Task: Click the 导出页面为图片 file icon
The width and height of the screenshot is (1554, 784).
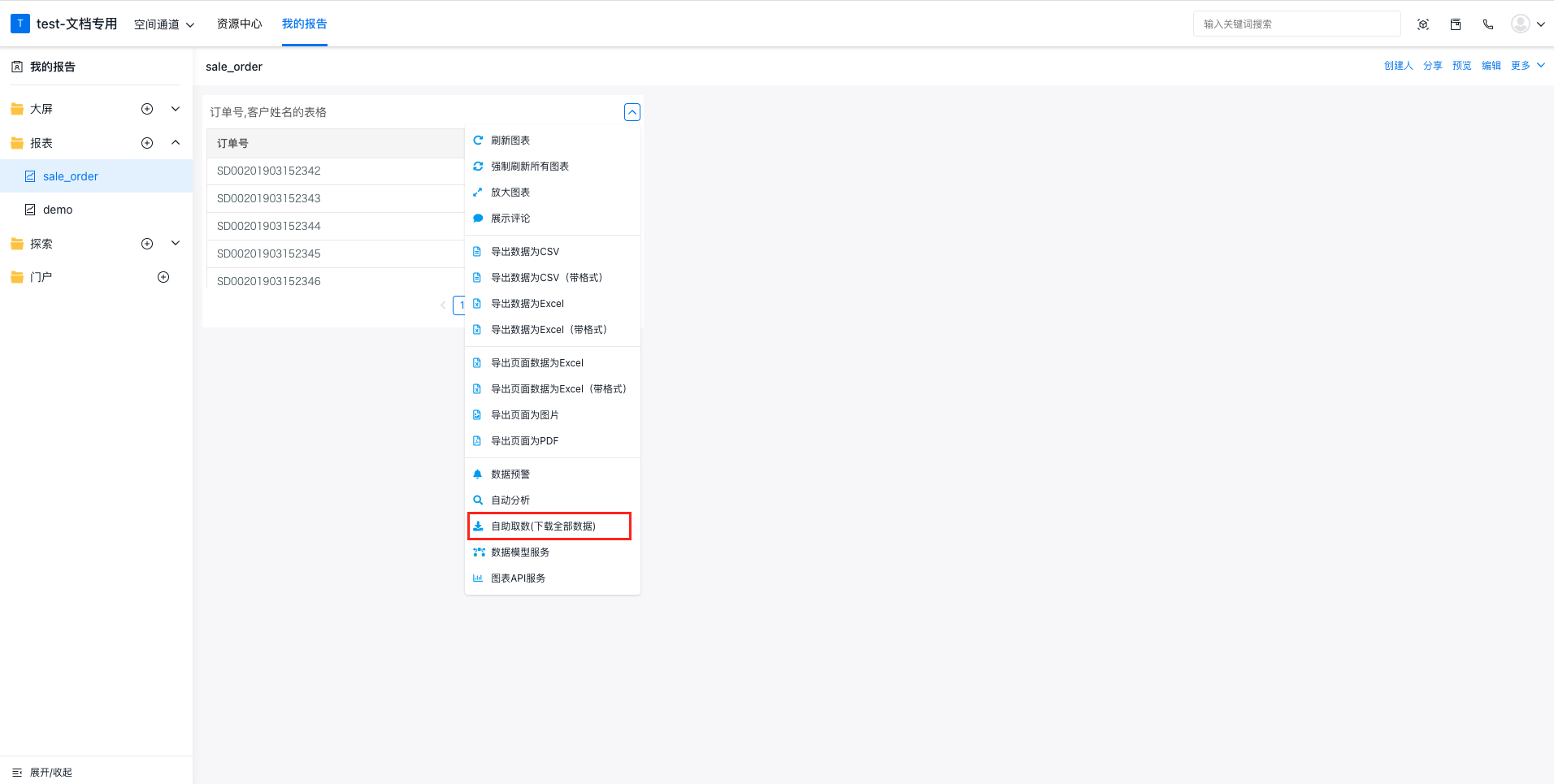Action: click(x=477, y=415)
